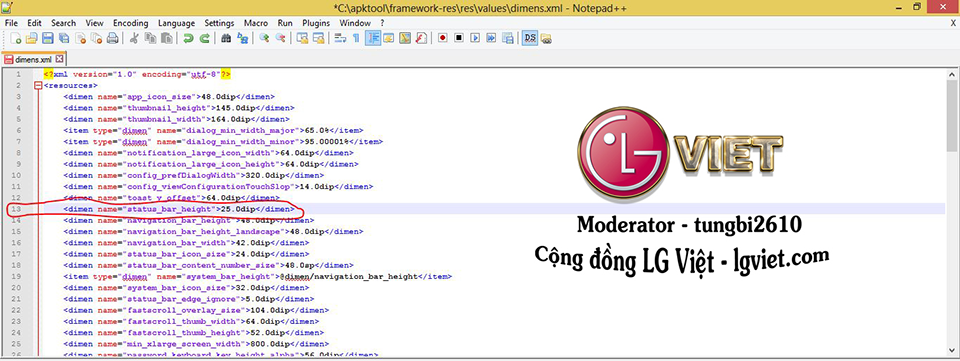Cut selection with the scissors icon

[x=134, y=38]
